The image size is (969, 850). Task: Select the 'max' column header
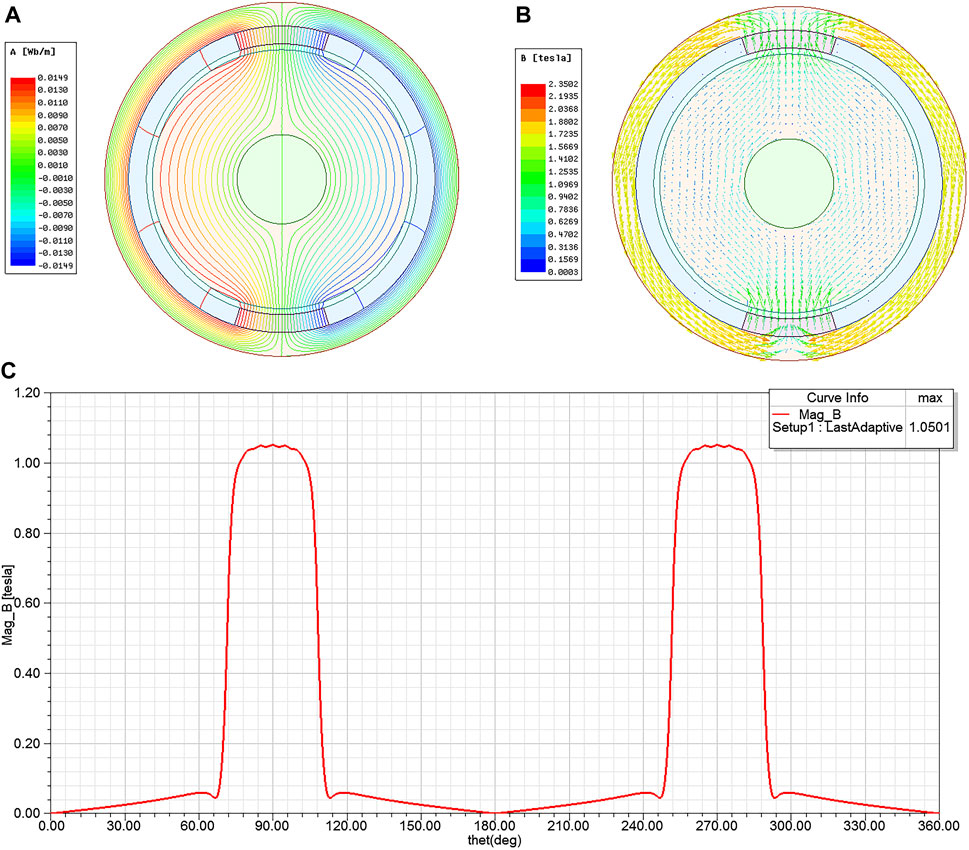click(x=930, y=398)
